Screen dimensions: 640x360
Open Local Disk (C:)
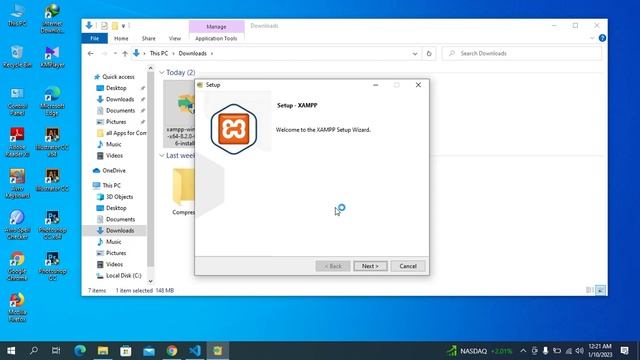tap(123, 276)
